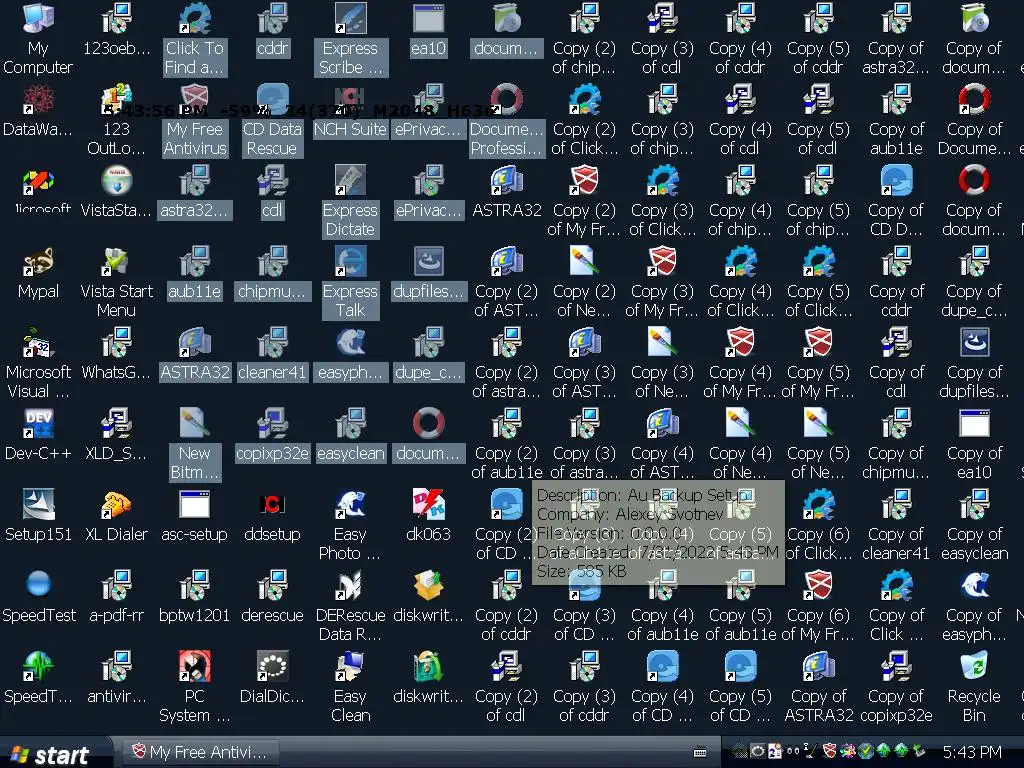Click the green checkmark shield tray icon
Viewport: 1024px width, 768px height.
[x=866, y=751]
